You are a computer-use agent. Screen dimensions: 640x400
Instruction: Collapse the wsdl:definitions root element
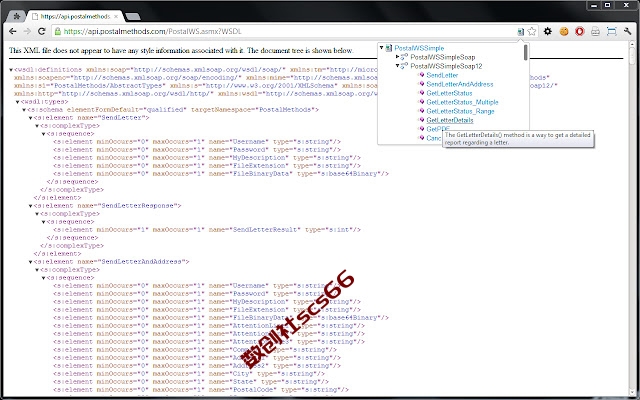coord(11,70)
